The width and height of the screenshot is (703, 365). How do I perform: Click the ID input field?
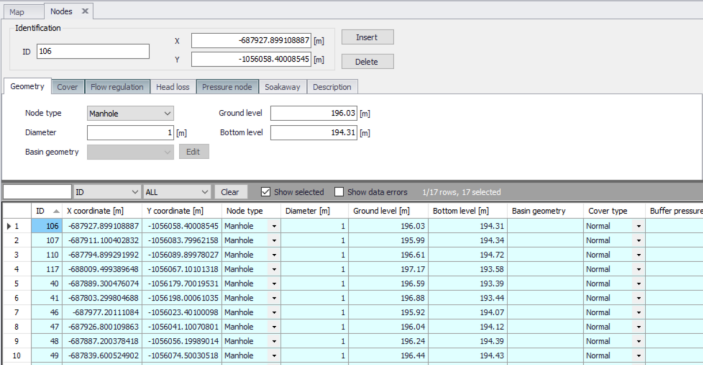click(93, 51)
